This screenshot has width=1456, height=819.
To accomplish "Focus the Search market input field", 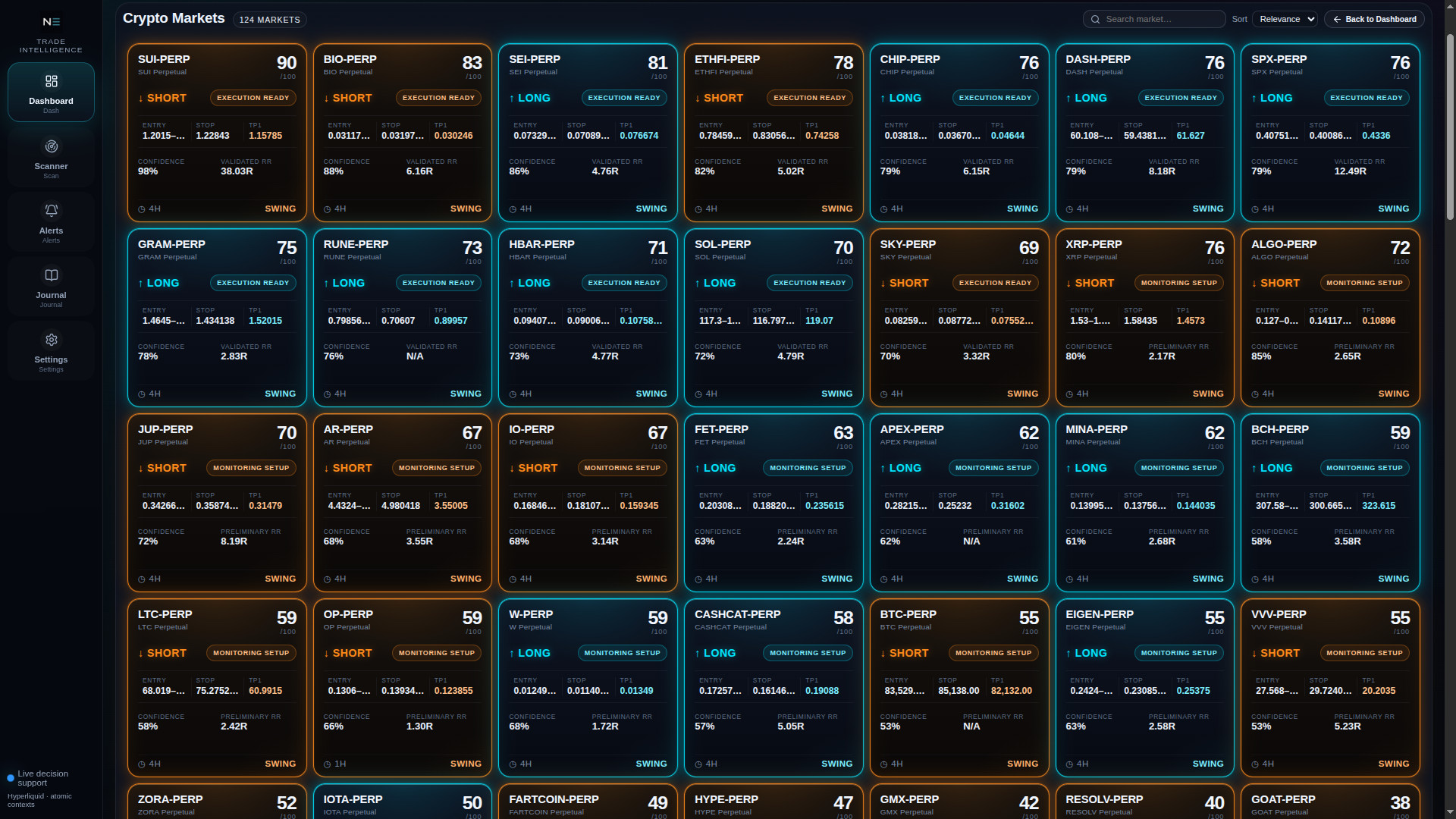I will 1154,20.
